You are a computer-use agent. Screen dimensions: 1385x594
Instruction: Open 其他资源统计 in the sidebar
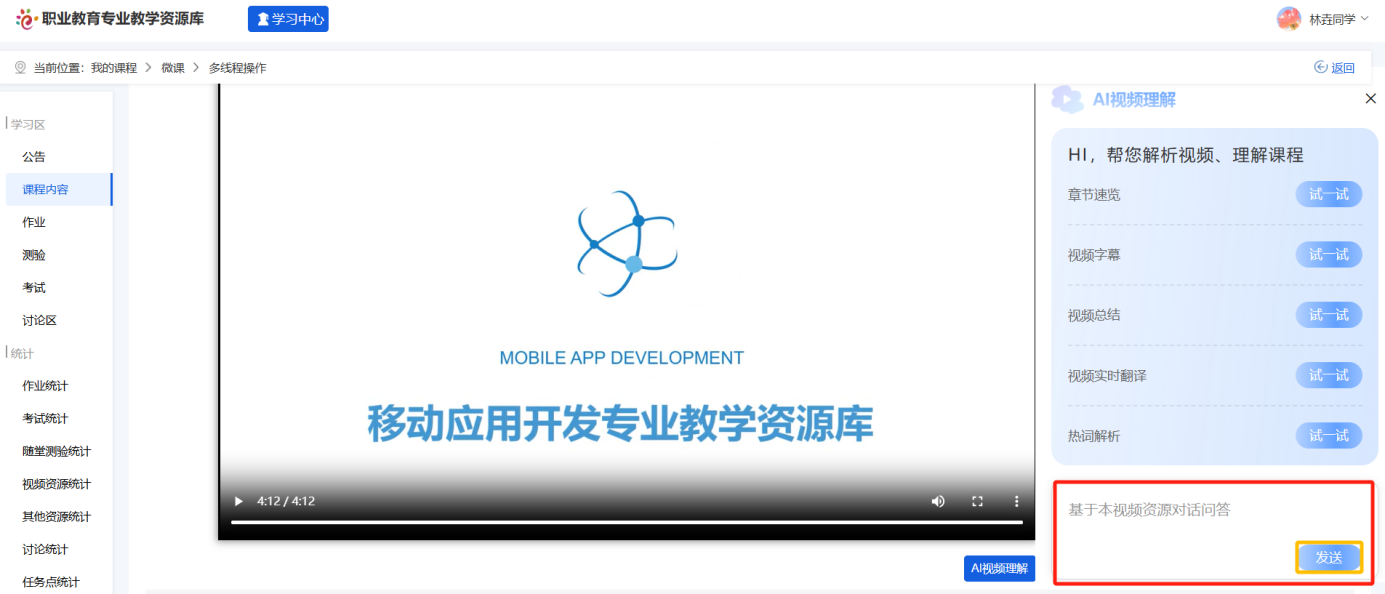click(57, 517)
